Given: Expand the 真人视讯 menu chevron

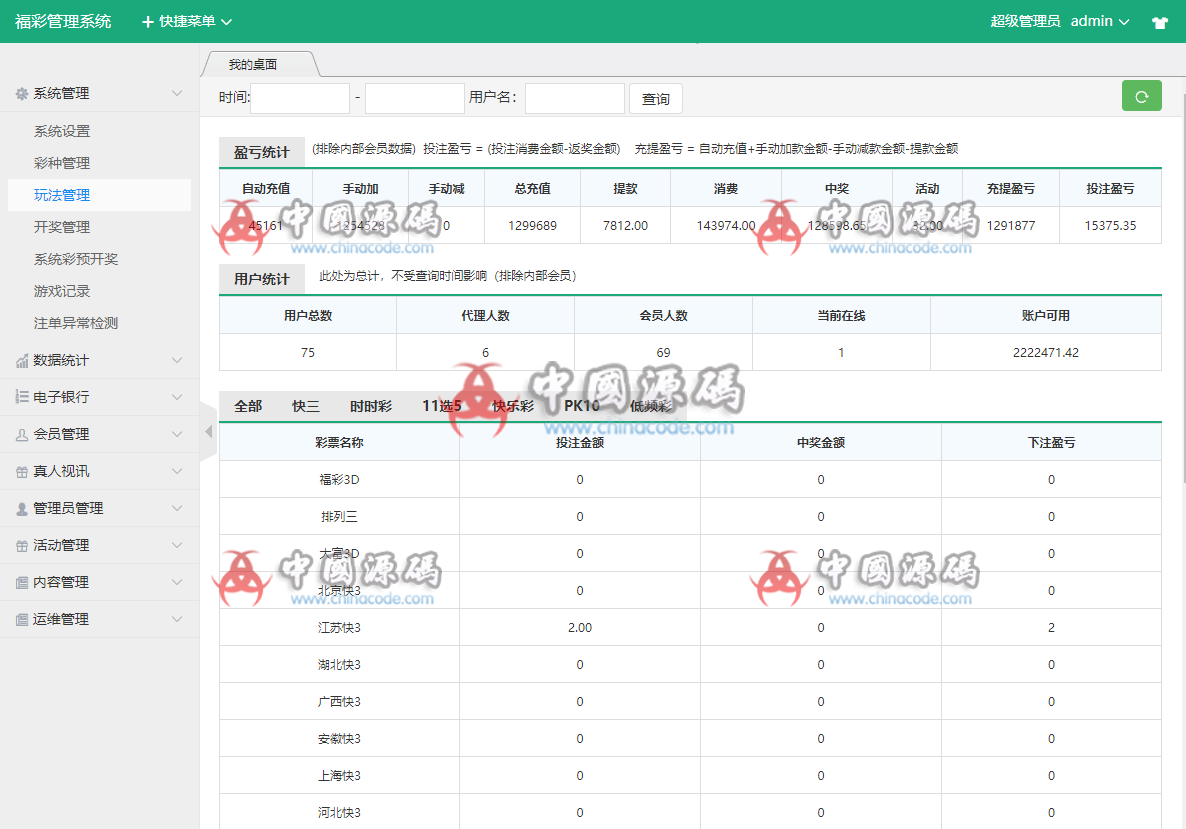Looking at the screenshot, I should click(x=177, y=471).
